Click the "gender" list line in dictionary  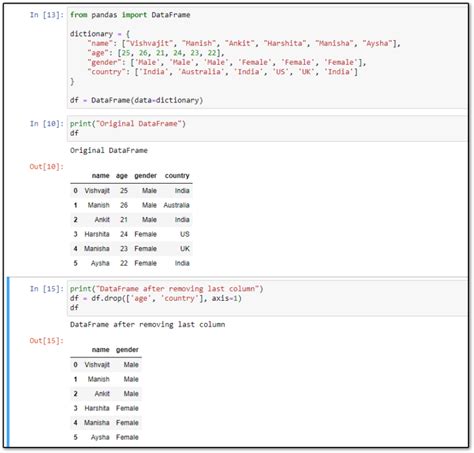227,62
